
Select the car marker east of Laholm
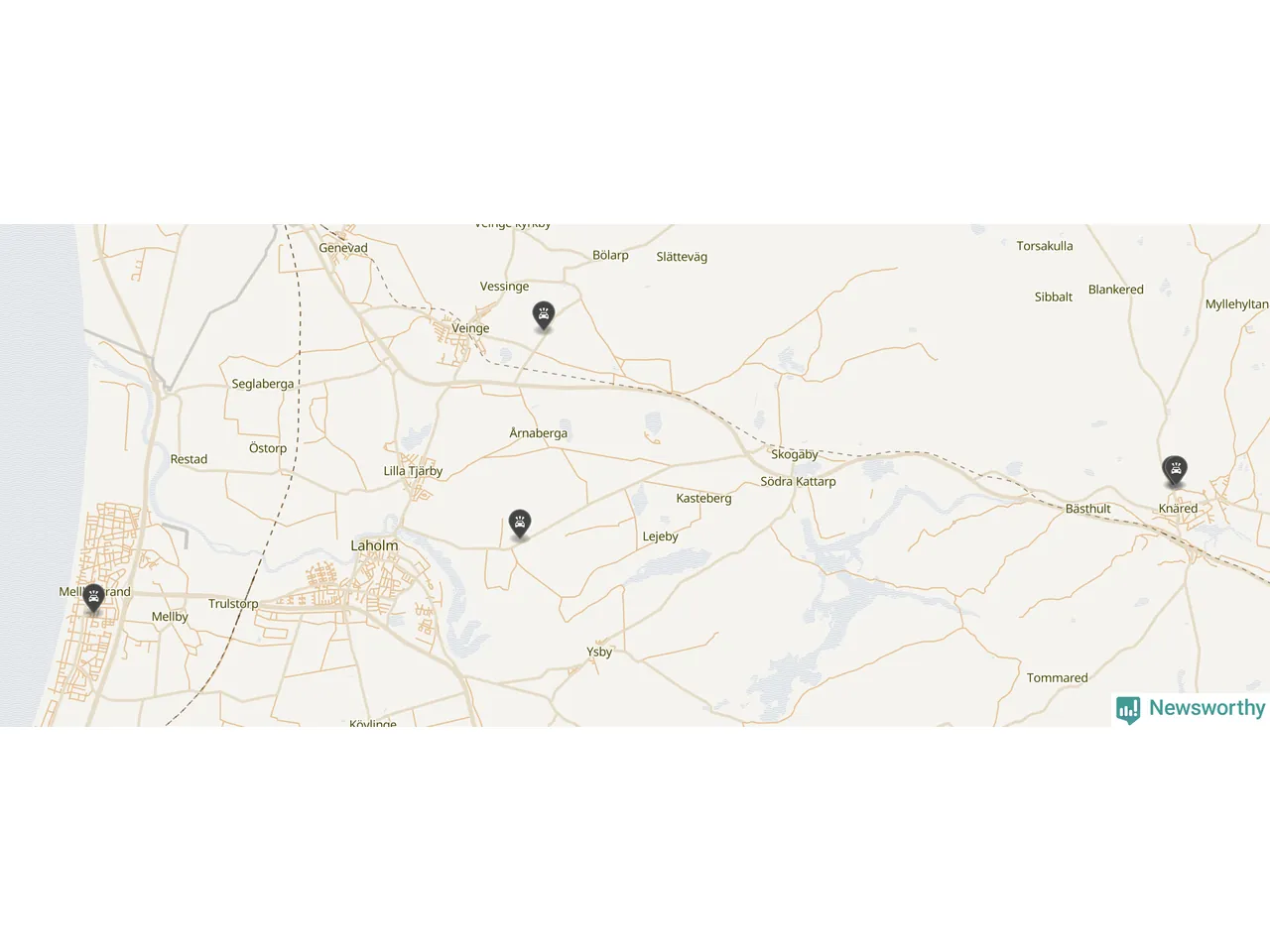click(x=520, y=525)
